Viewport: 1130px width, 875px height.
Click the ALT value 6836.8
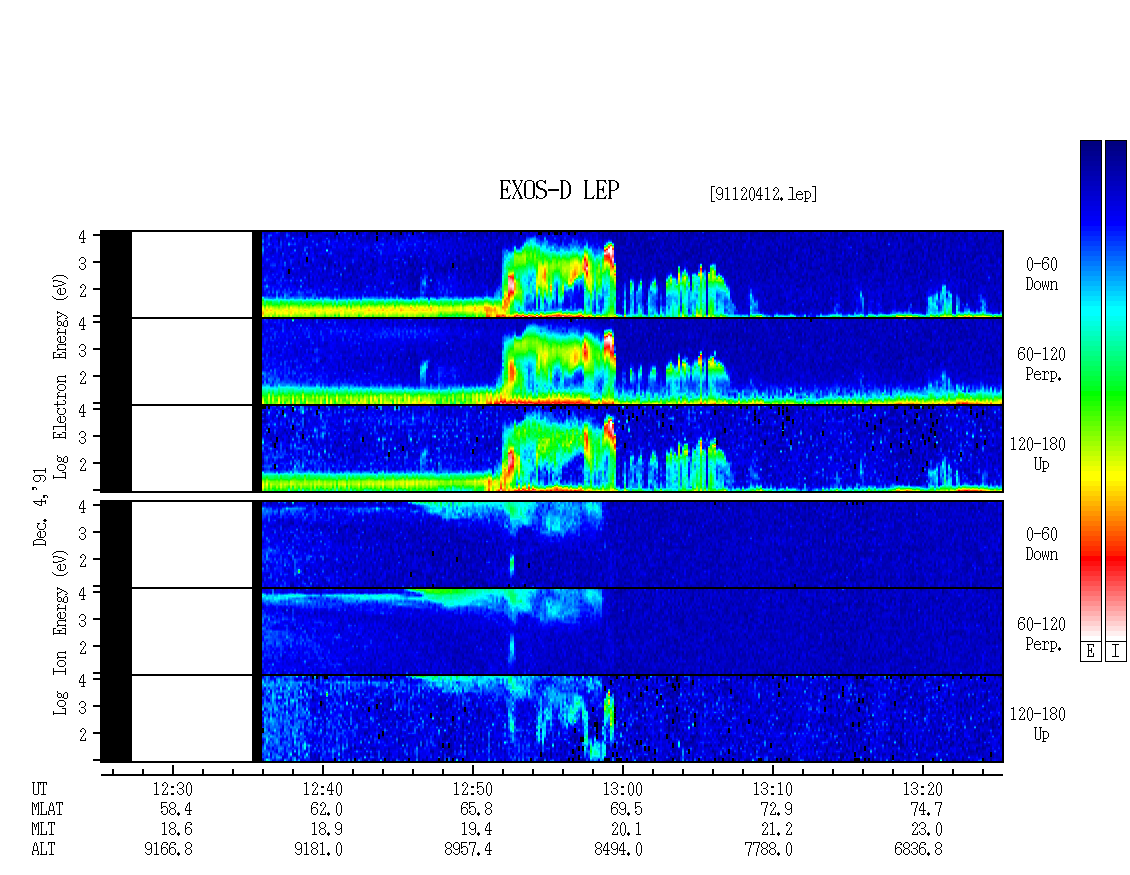[x=918, y=850]
